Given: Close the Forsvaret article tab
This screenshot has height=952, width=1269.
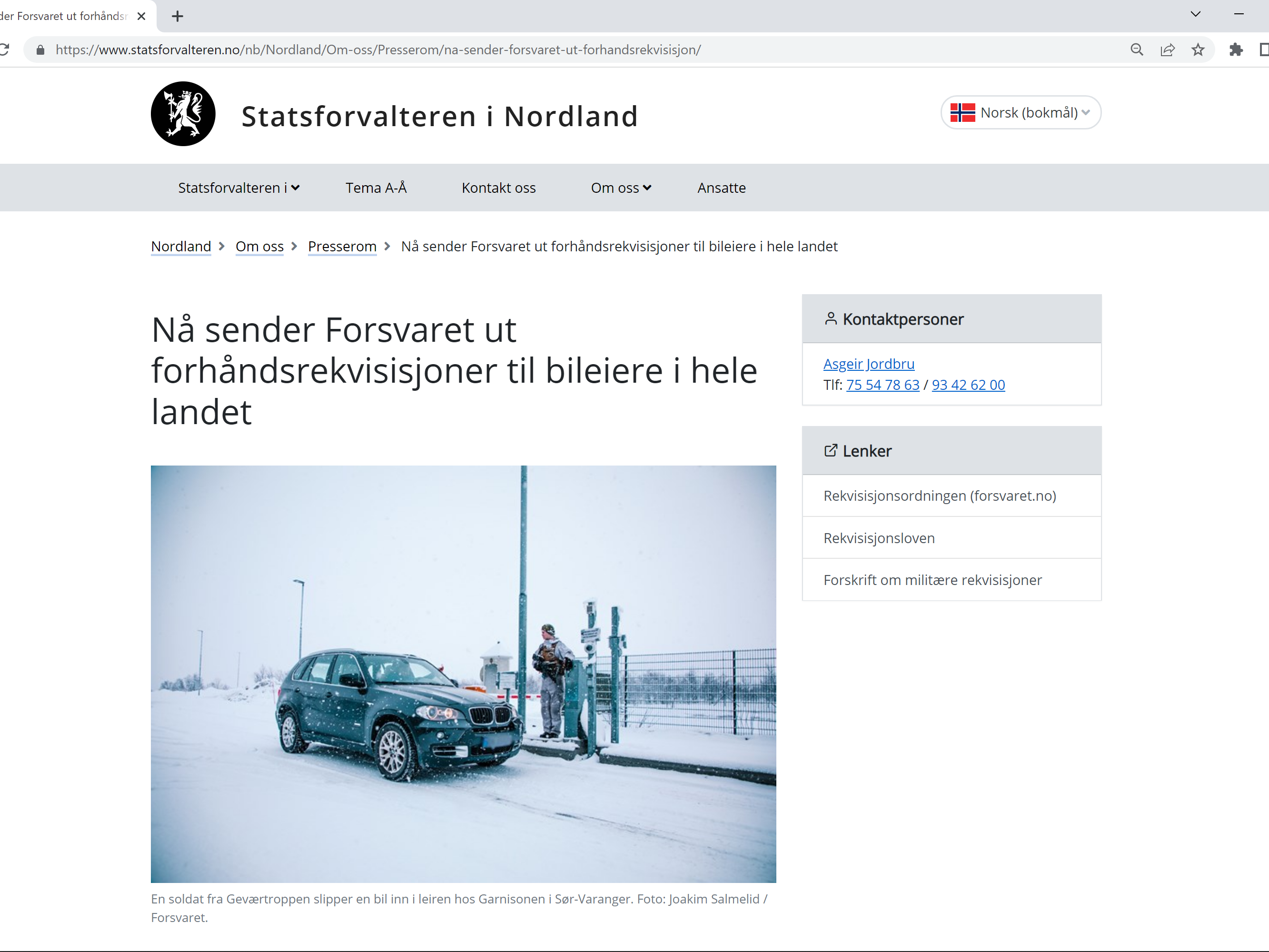Looking at the screenshot, I should pyautogui.click(x=141, y=16).
